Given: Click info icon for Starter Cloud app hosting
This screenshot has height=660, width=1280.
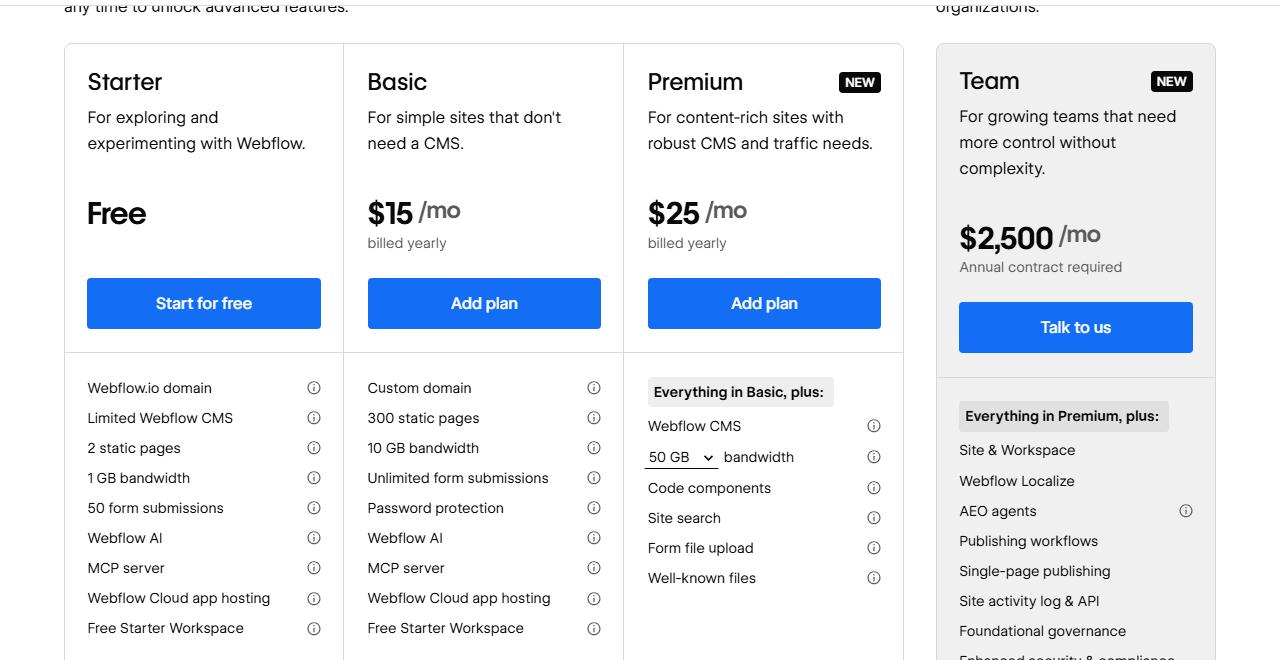Looking at the screenshot, I should (314, 598).
